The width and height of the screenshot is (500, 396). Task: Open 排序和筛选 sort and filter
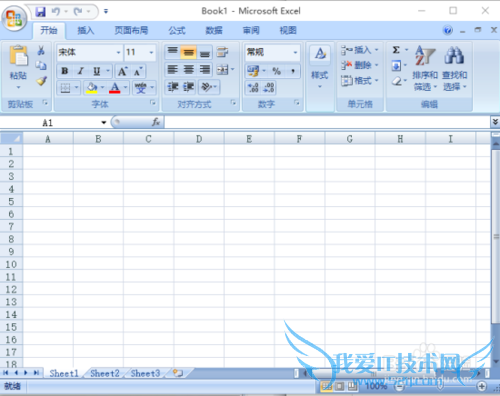pos(425,68)
